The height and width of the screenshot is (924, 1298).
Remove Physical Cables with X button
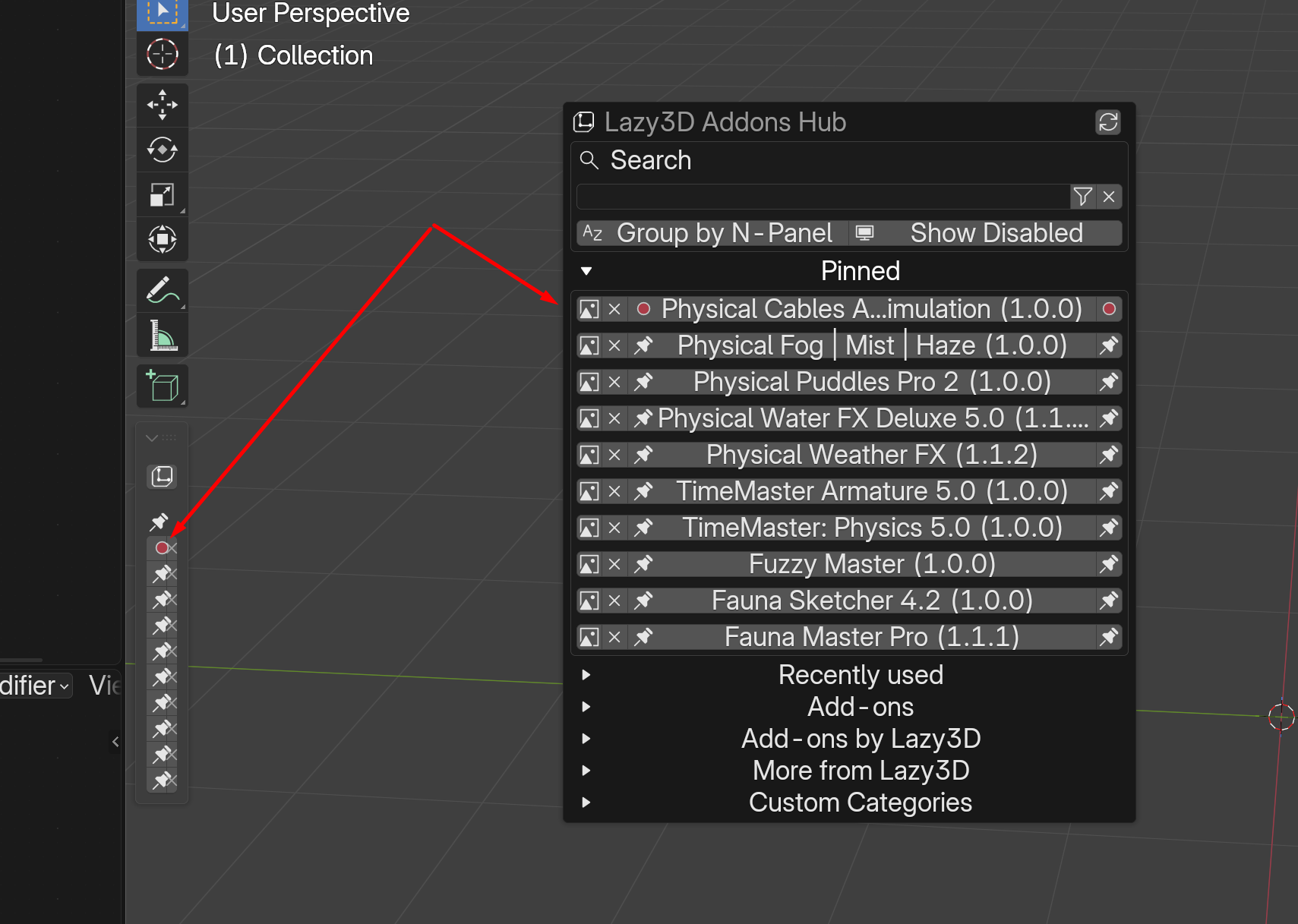click(614, 309)
